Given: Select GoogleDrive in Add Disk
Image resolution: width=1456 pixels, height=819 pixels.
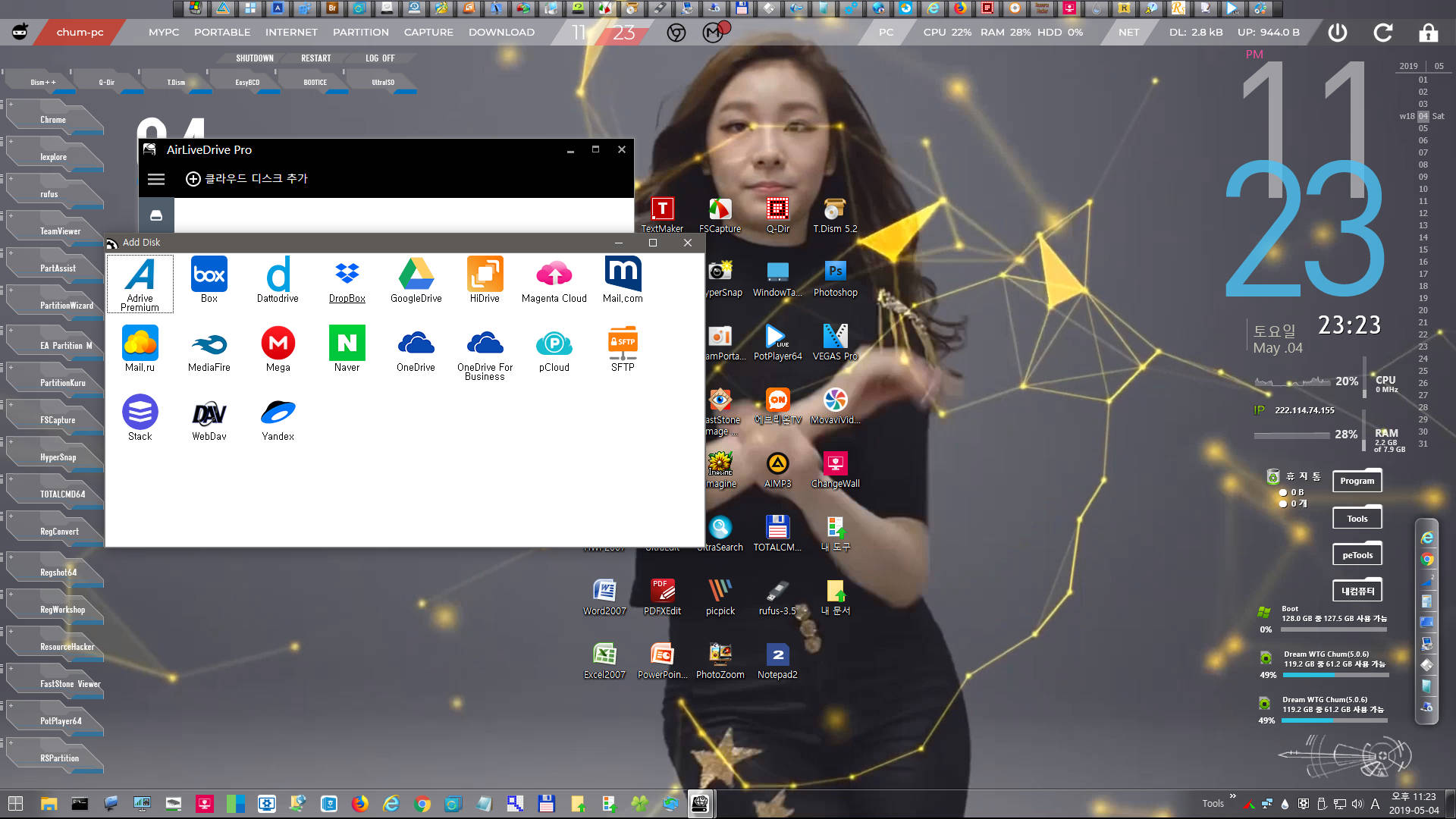Looking at the screenshot, I should (416, 280).
